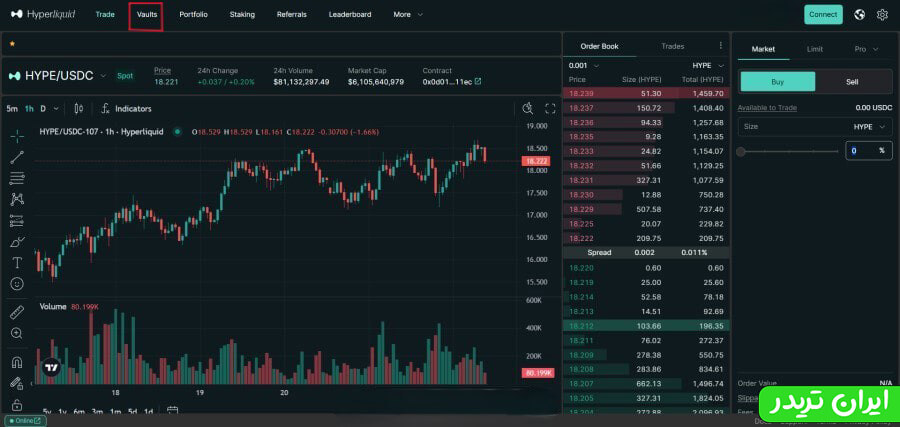Toggle order side to Buy
This screenshot has height=427, width=900.
777,82
